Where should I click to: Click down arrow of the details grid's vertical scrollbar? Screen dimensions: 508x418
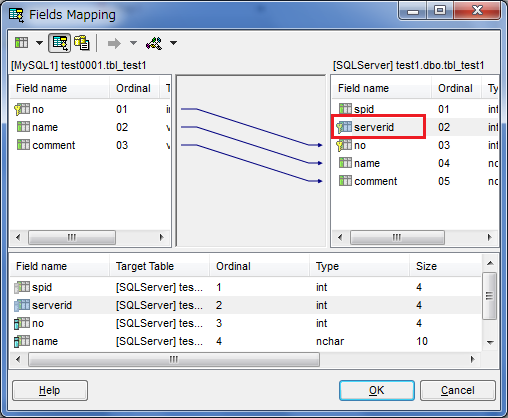pos(490,343)
